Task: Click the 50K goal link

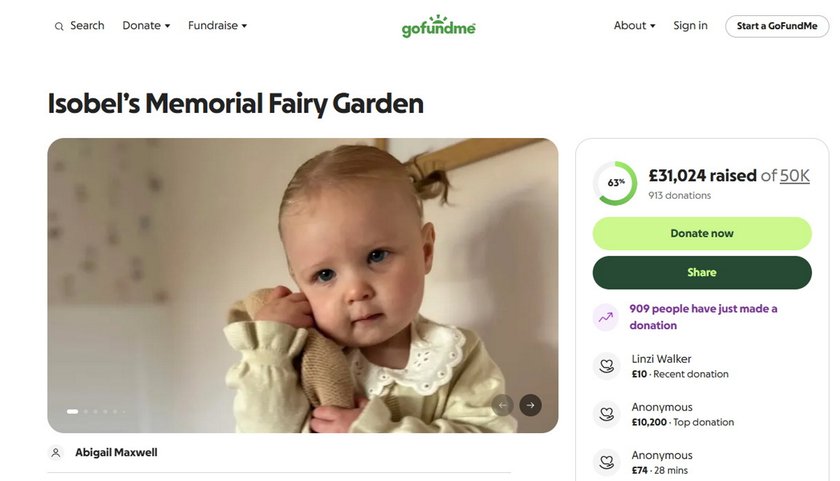Action: click(x=795, y=176)
